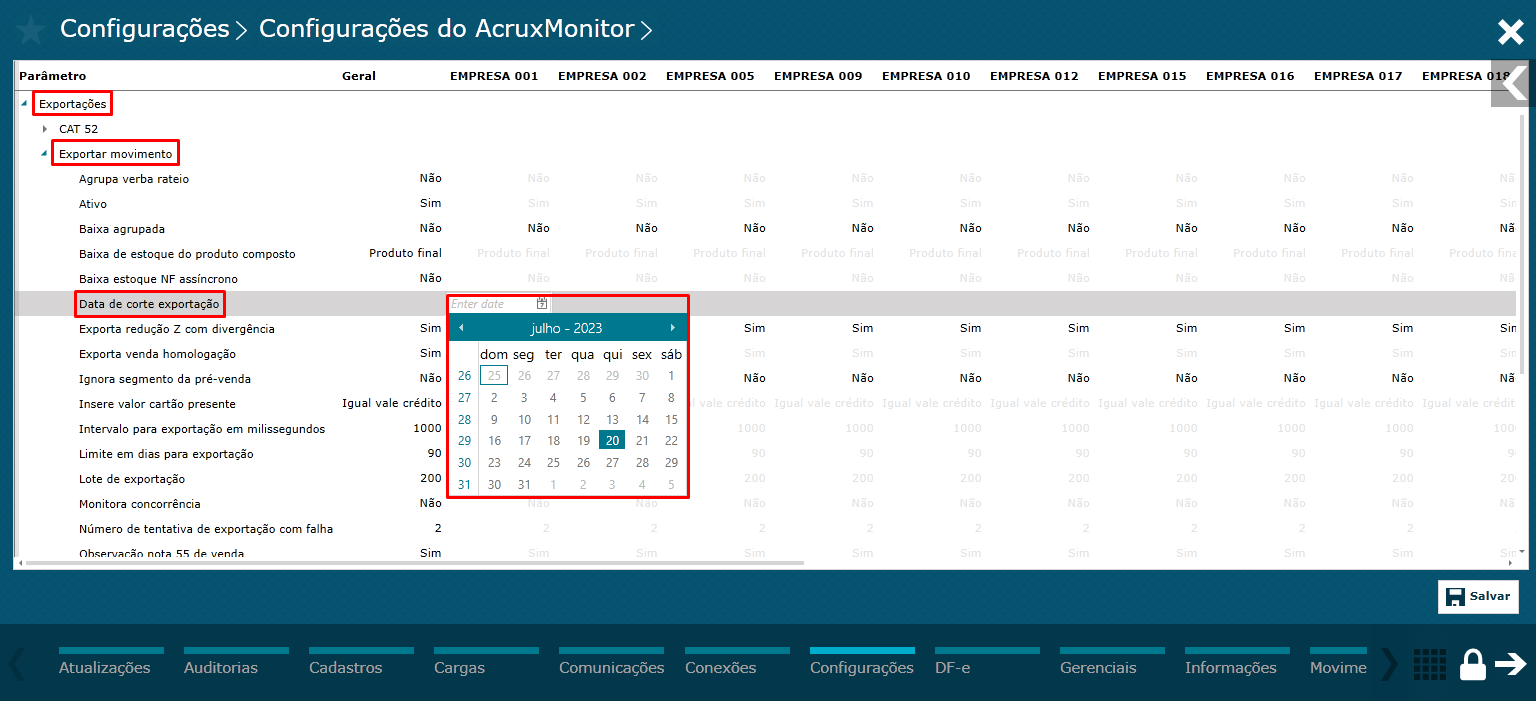Click the Parâmetro column header
1536x701 pixels.
pyautogui.click(x=52, y=76)
